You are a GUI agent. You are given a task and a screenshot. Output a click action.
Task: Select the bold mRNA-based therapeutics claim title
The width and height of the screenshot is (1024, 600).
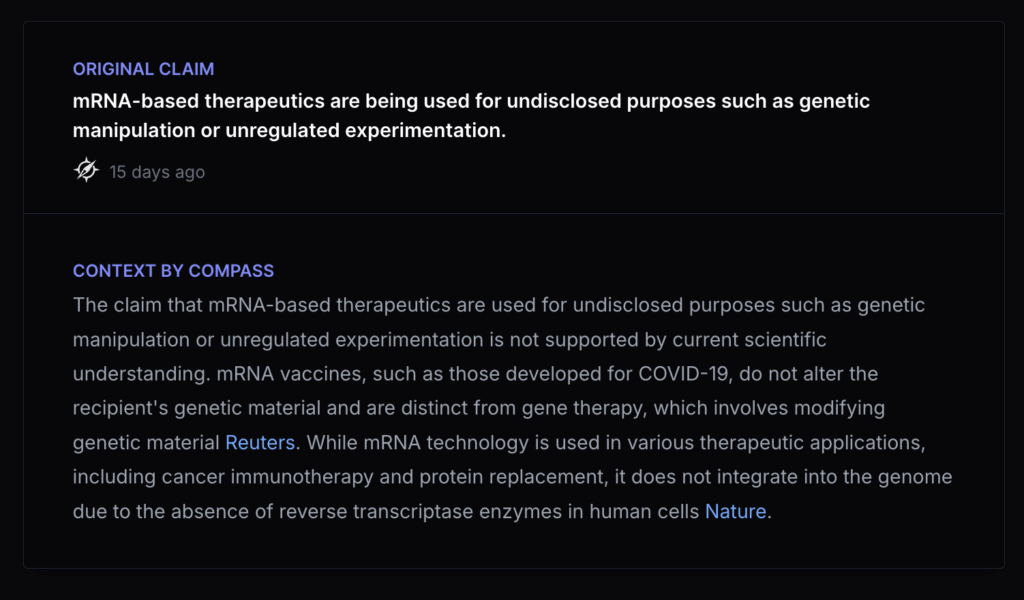click(x=471, y=101)
